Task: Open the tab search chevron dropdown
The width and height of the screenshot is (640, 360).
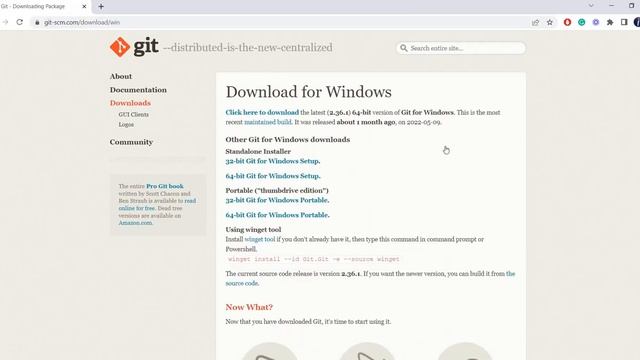Action: click(x=591, y=6)
